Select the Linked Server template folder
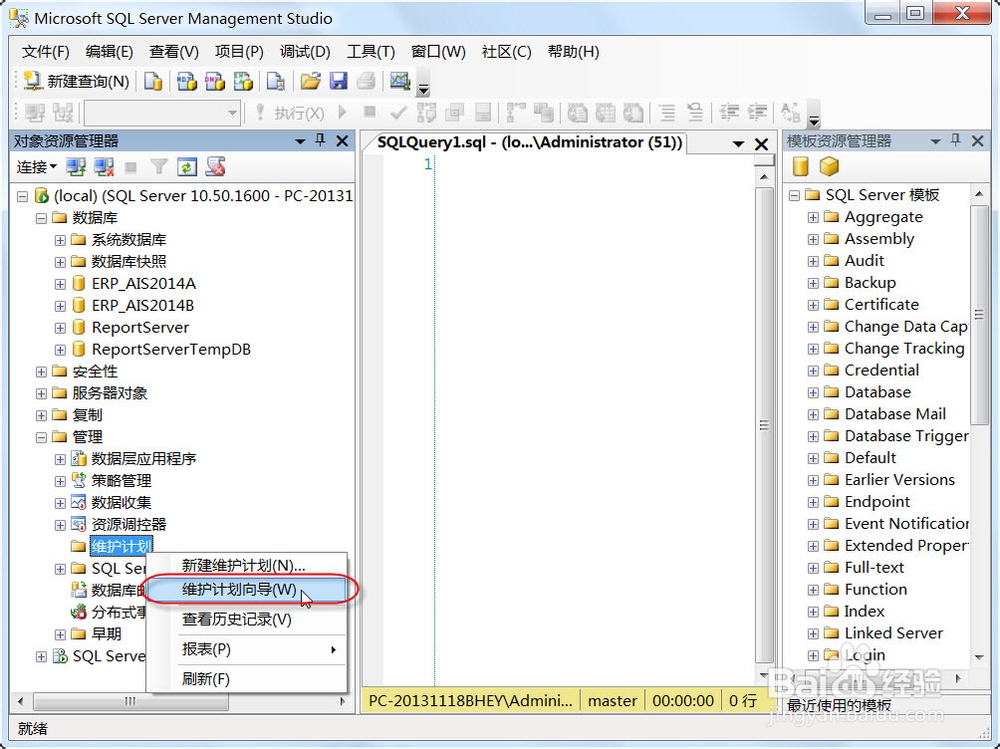The width and height of the screenshot is (1000, 749). tap(893, 634)
